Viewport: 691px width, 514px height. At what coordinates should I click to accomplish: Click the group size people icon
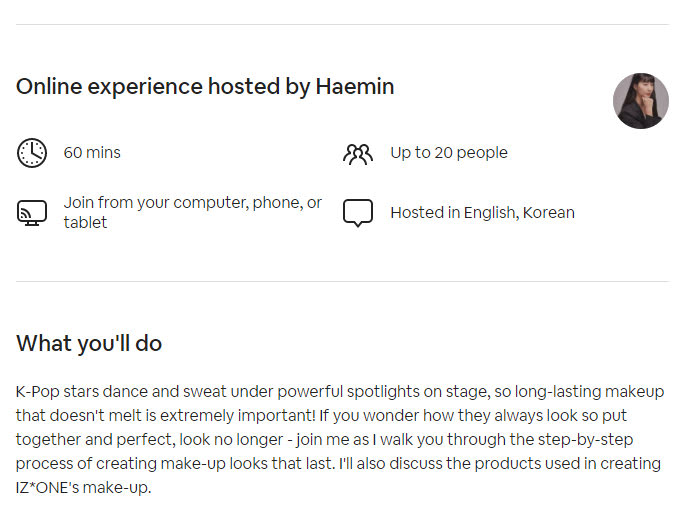[357, 153]
